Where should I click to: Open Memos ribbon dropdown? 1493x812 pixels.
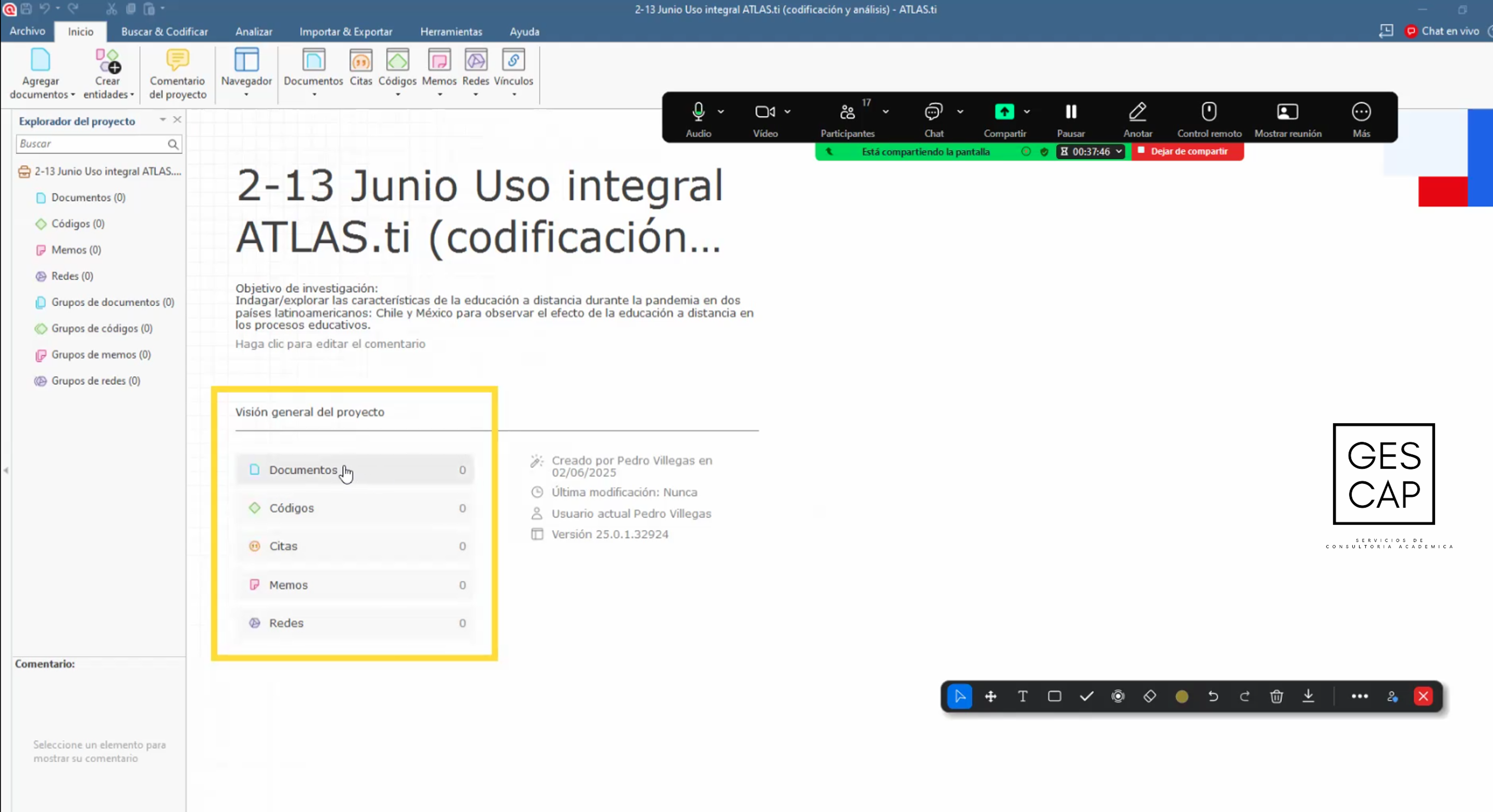click(439, 94)
